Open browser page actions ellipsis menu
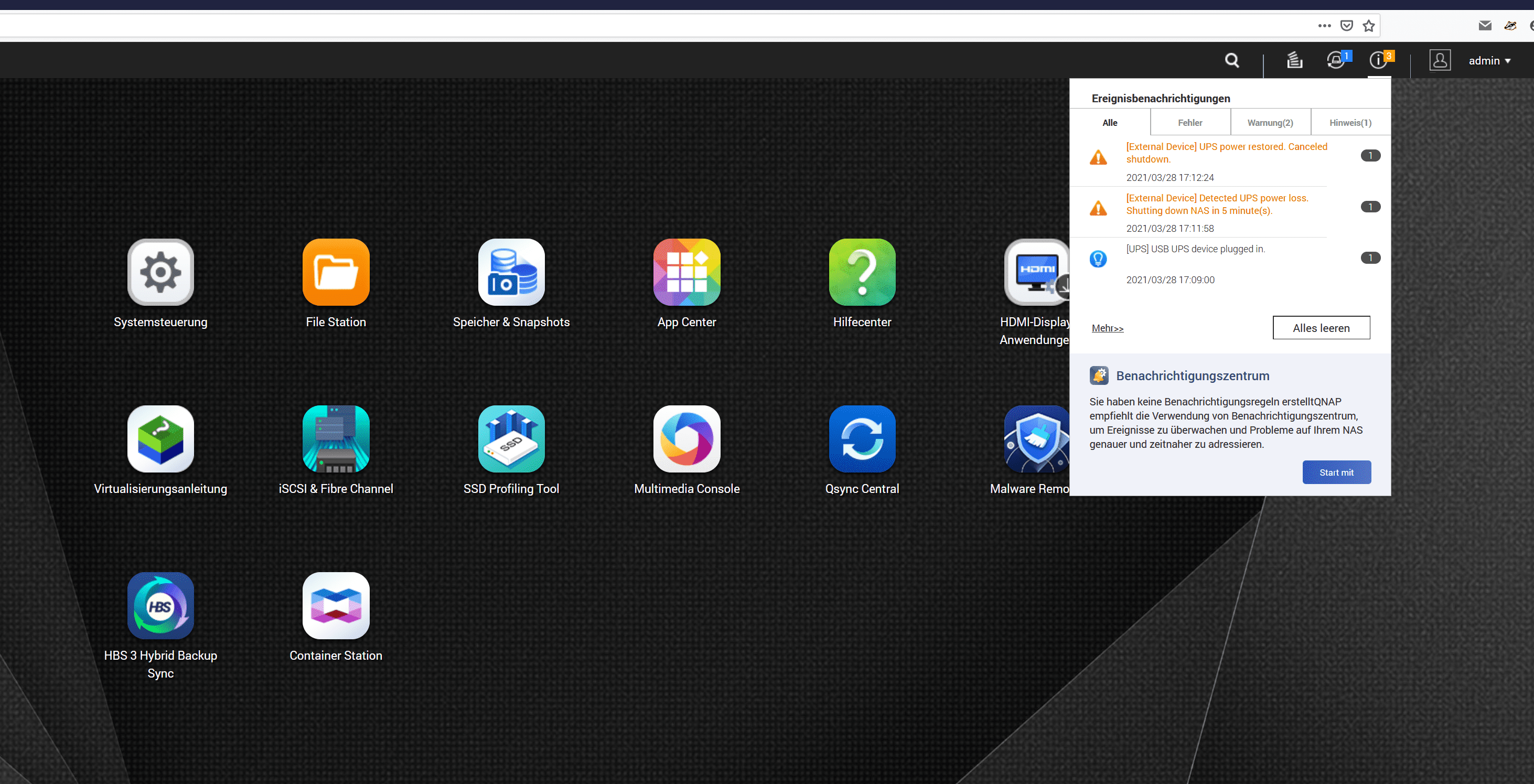Screen dimensions: 1534x784 1324,26
